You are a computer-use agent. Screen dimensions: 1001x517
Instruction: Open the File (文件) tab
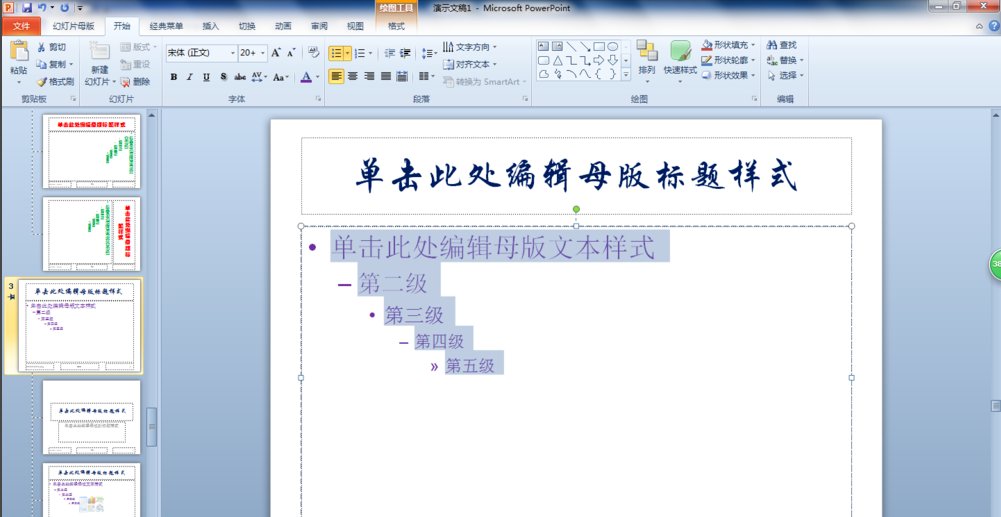click(x=22, y=26)
